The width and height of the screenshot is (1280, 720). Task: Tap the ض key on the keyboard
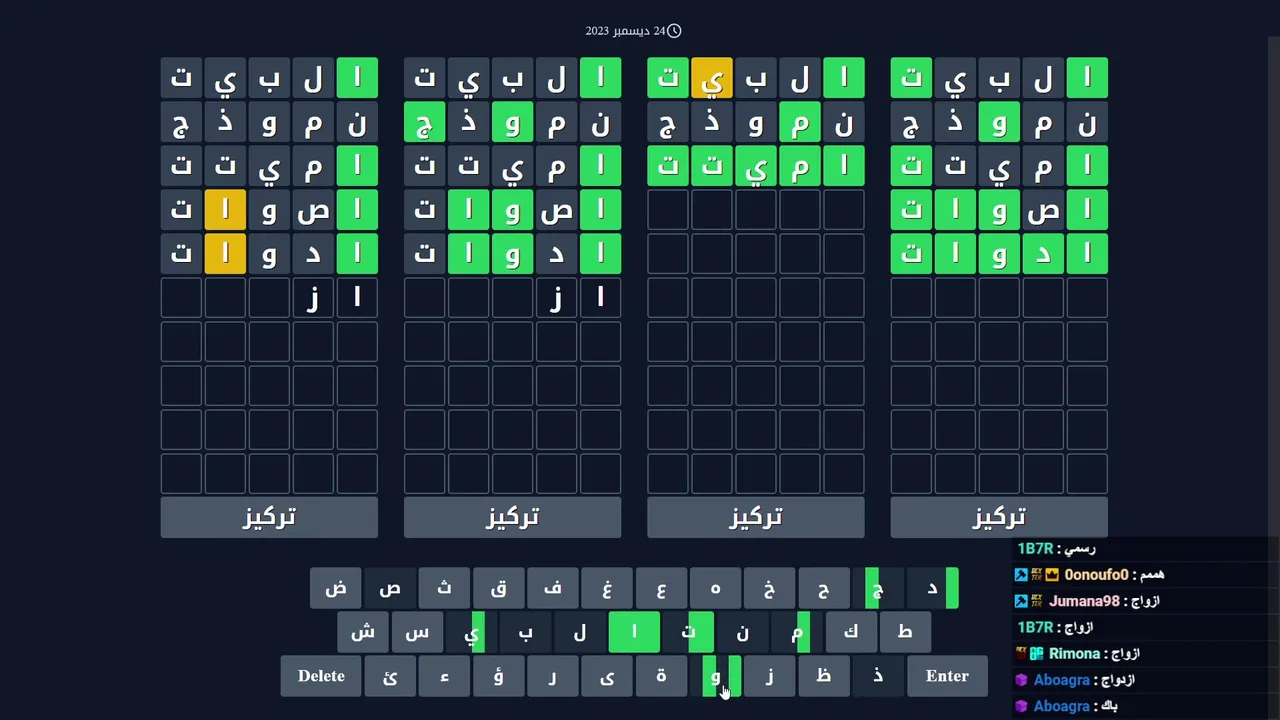point(336,588)
